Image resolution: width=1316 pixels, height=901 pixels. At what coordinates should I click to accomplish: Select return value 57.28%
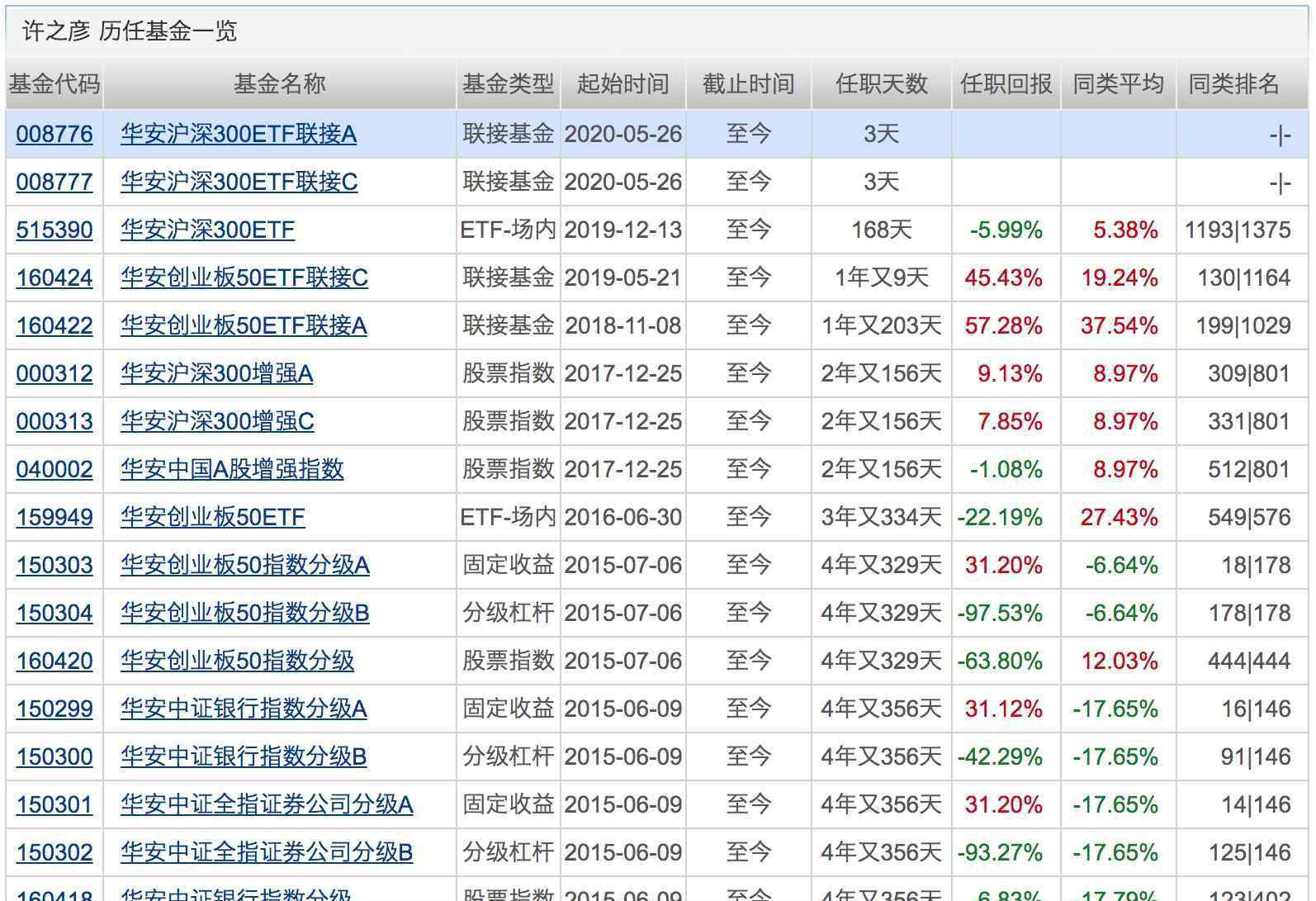(1003, 325)
